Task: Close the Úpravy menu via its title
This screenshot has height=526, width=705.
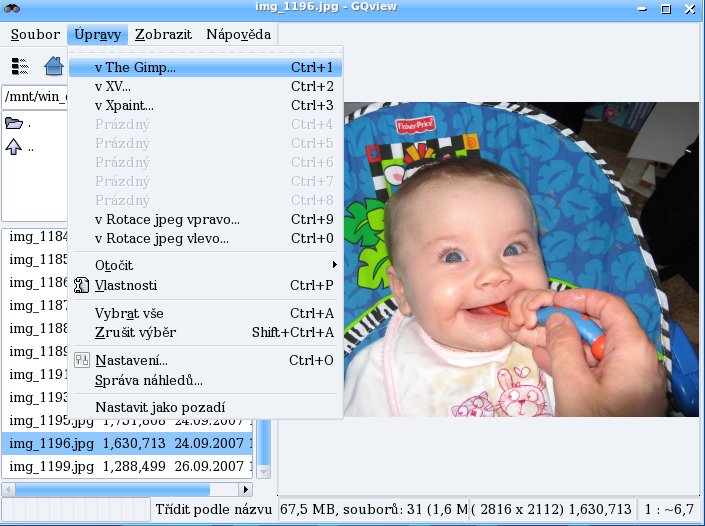Action: pos(98,34)
